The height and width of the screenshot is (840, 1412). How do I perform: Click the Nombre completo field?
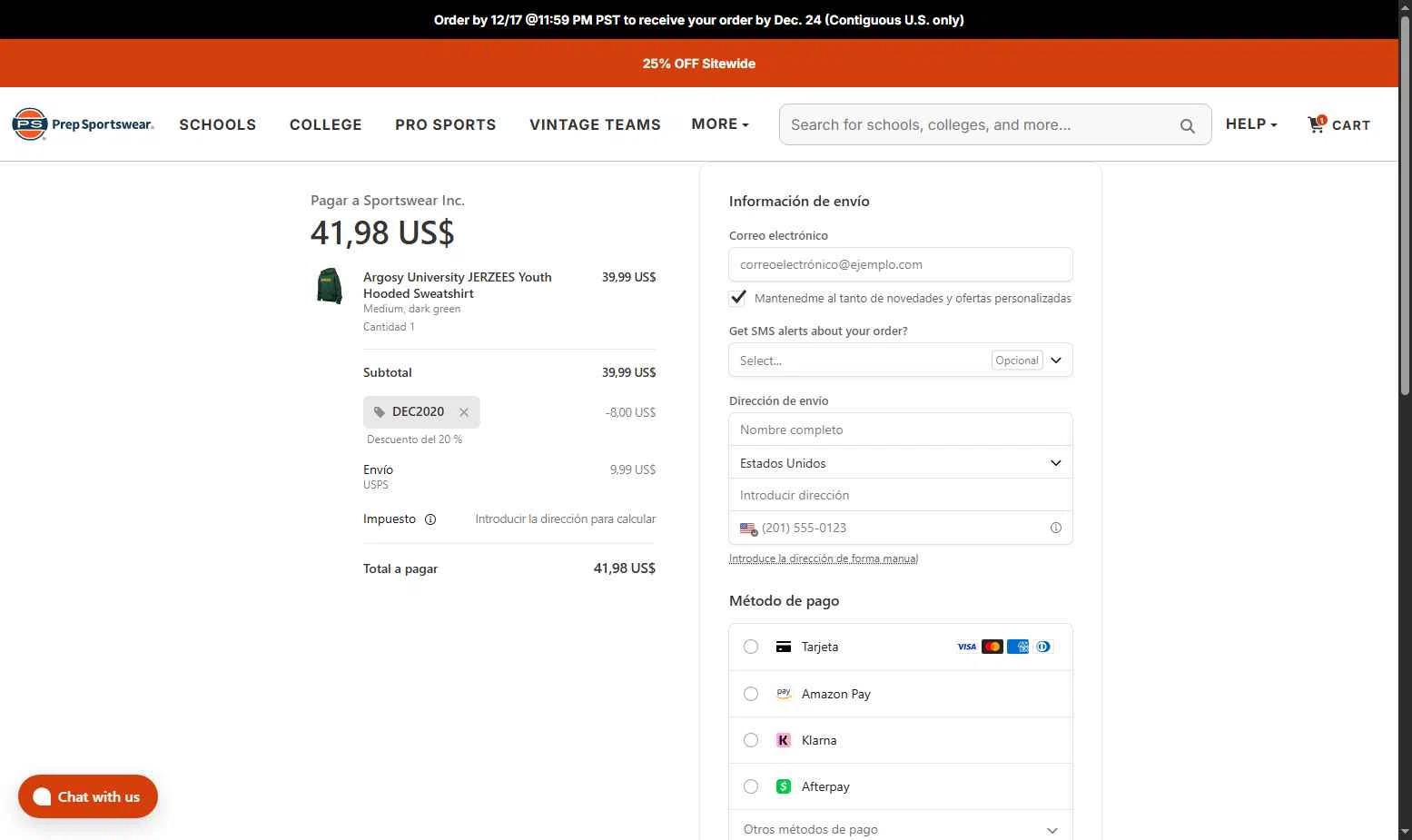tap(901, 430)
